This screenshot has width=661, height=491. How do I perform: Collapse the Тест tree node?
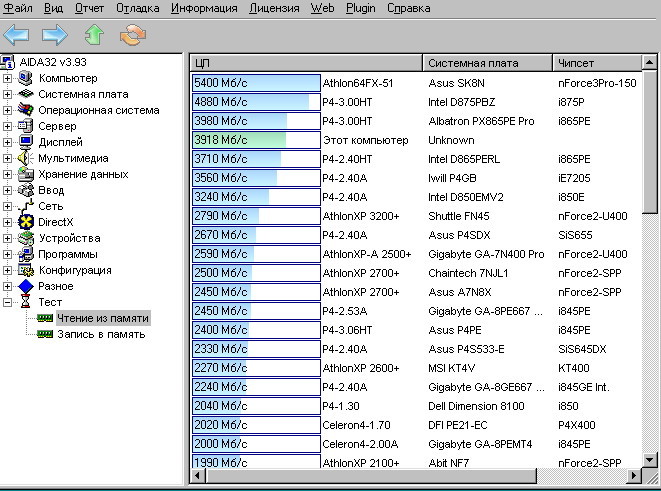pos(9,302)
